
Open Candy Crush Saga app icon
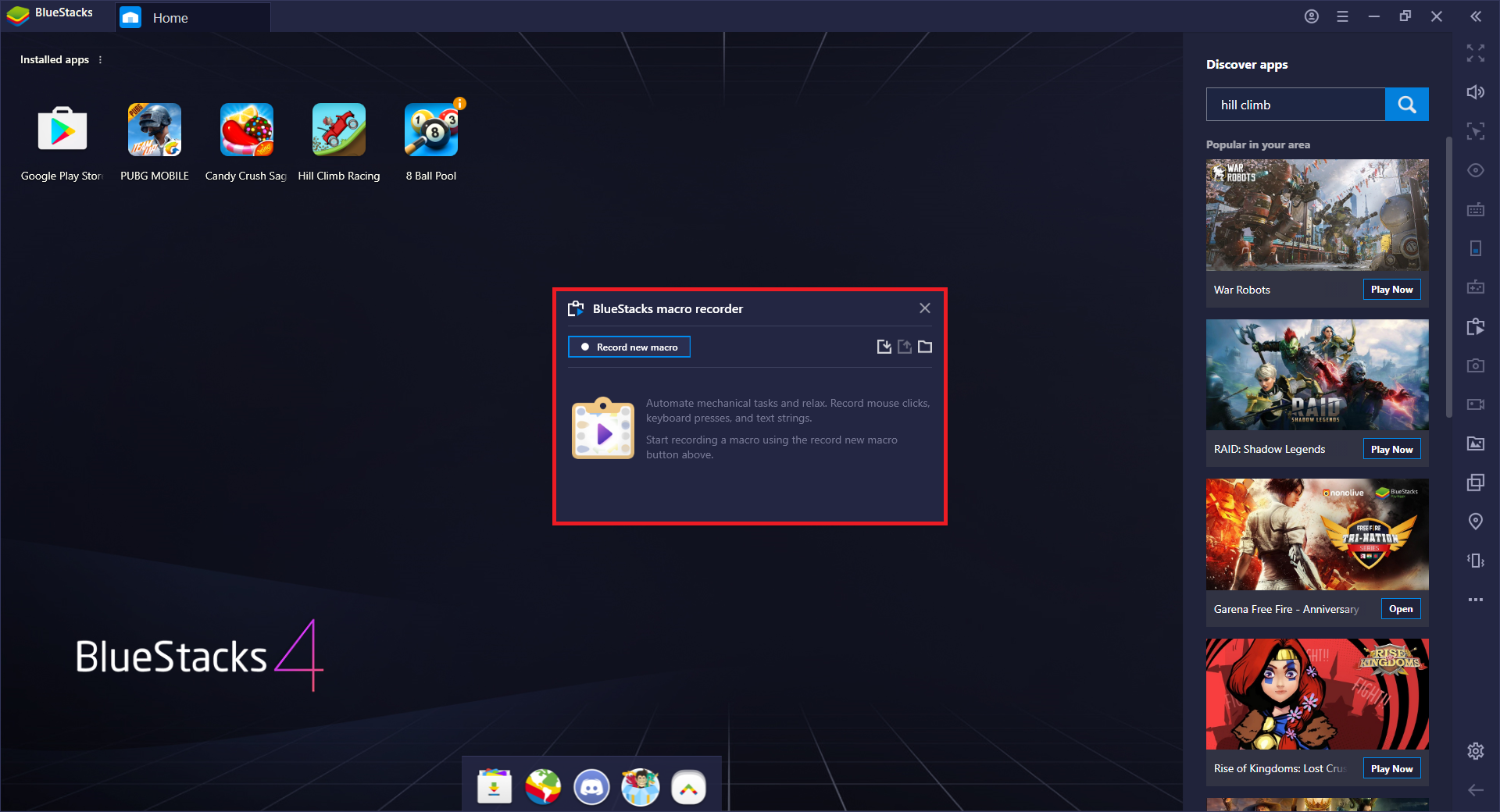[x=247, y=130]
